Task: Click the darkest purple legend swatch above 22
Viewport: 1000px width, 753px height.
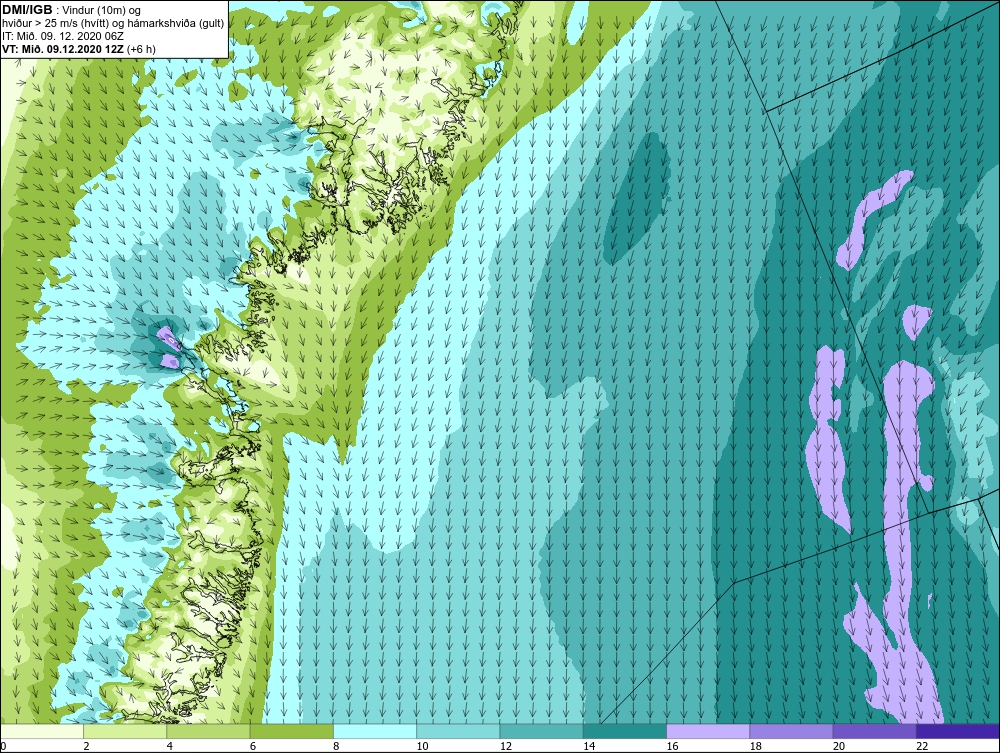Action: click(957, 732)
